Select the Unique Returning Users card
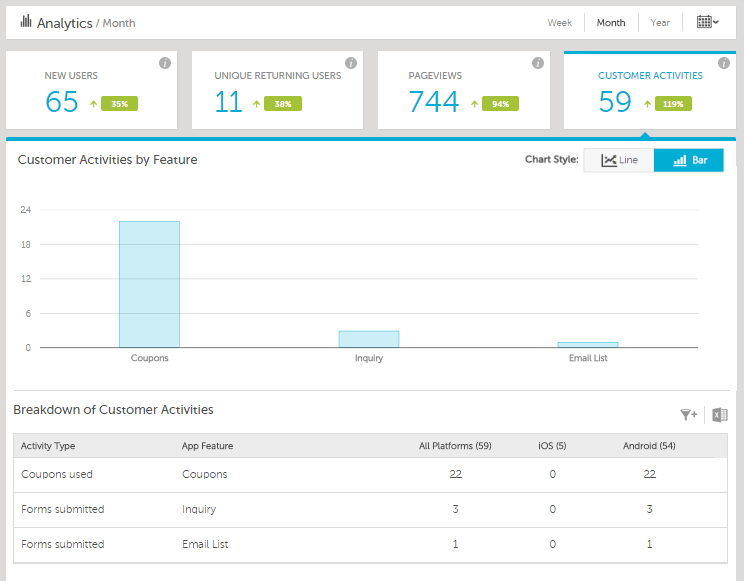This screenshot has width=744, height=581. click(x=278, y=91)
